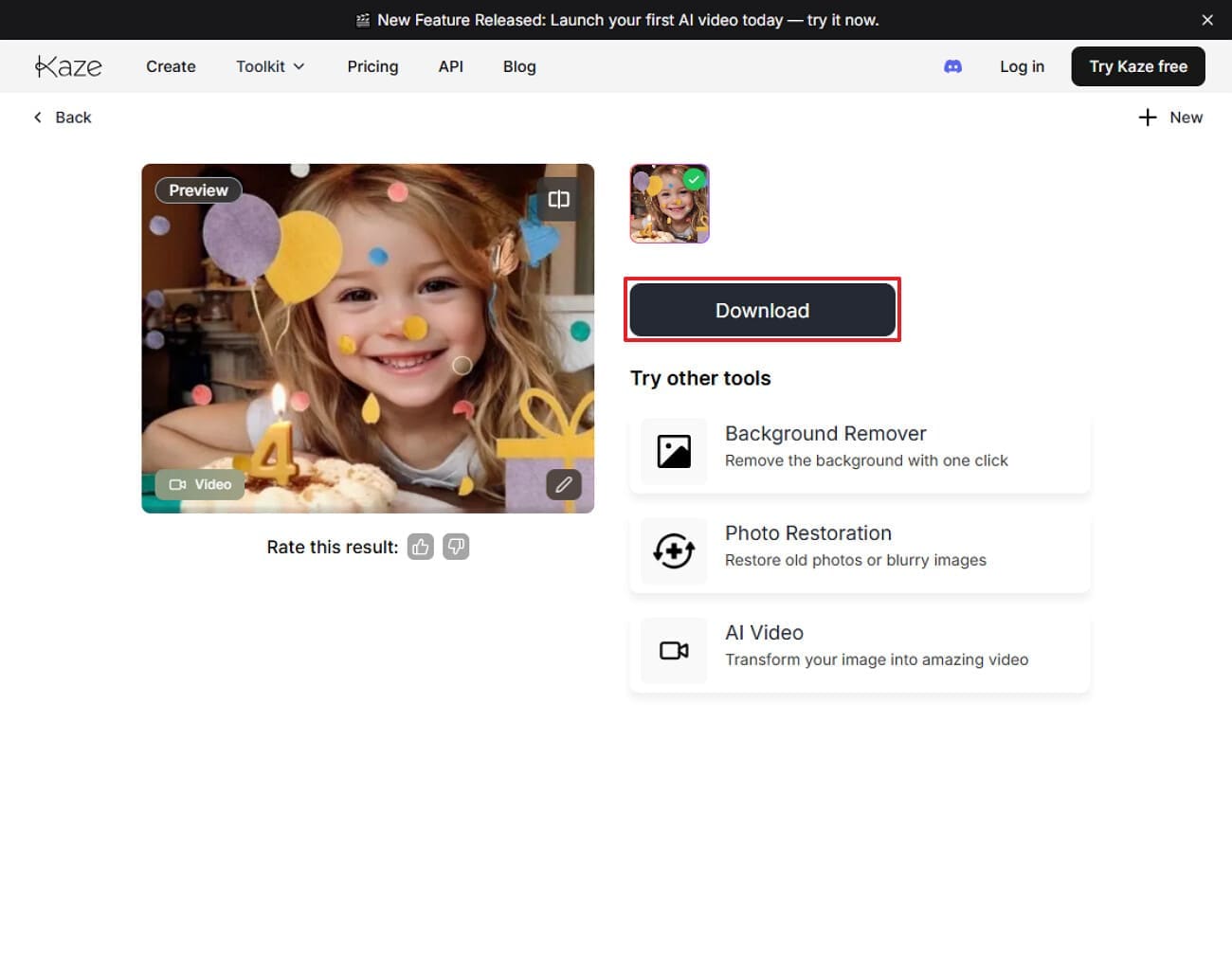Click the Preview badge on image

pos(198,190)
